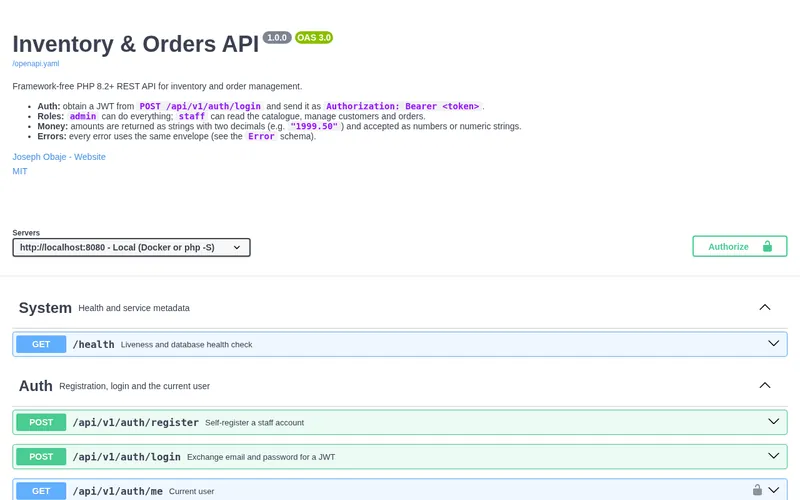This screenshot has width=800, height=500.
Task: Click 'Registration, login and the current user' description
Action: [135, 386]
